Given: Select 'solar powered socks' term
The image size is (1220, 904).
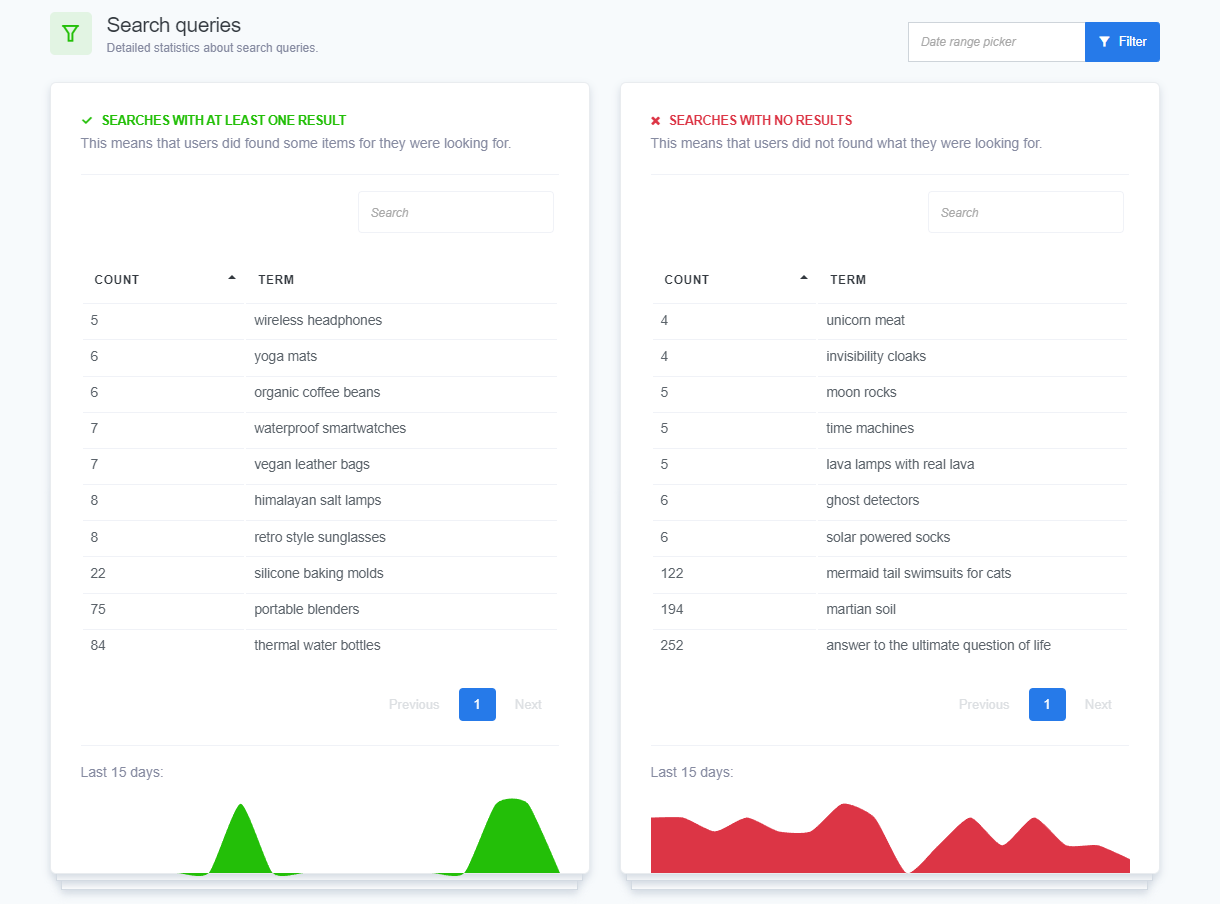Looking at the screenshot, I should point(888,537).
